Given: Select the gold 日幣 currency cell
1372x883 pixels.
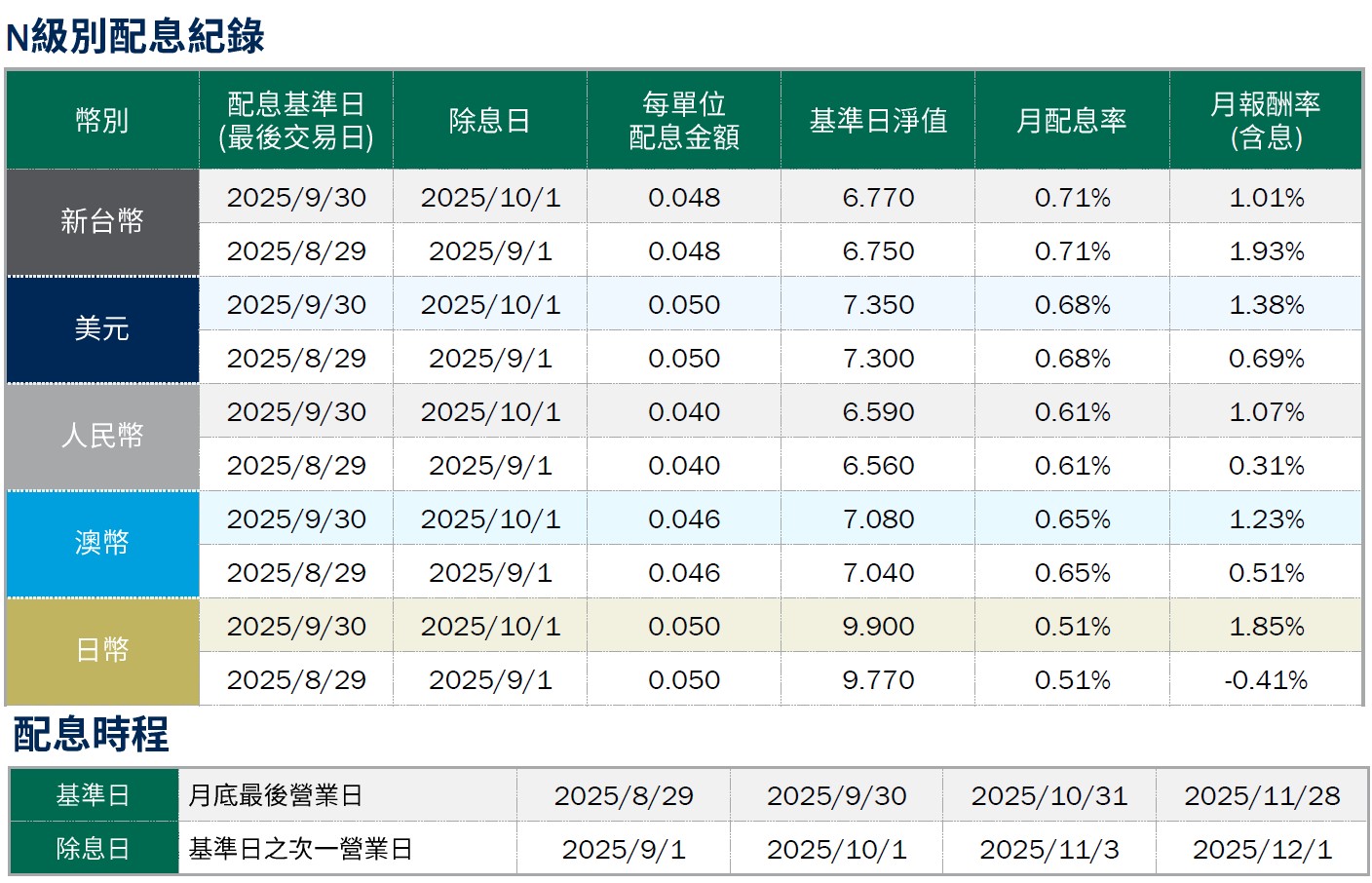Looking at the screenshot, I should [102, 651].
